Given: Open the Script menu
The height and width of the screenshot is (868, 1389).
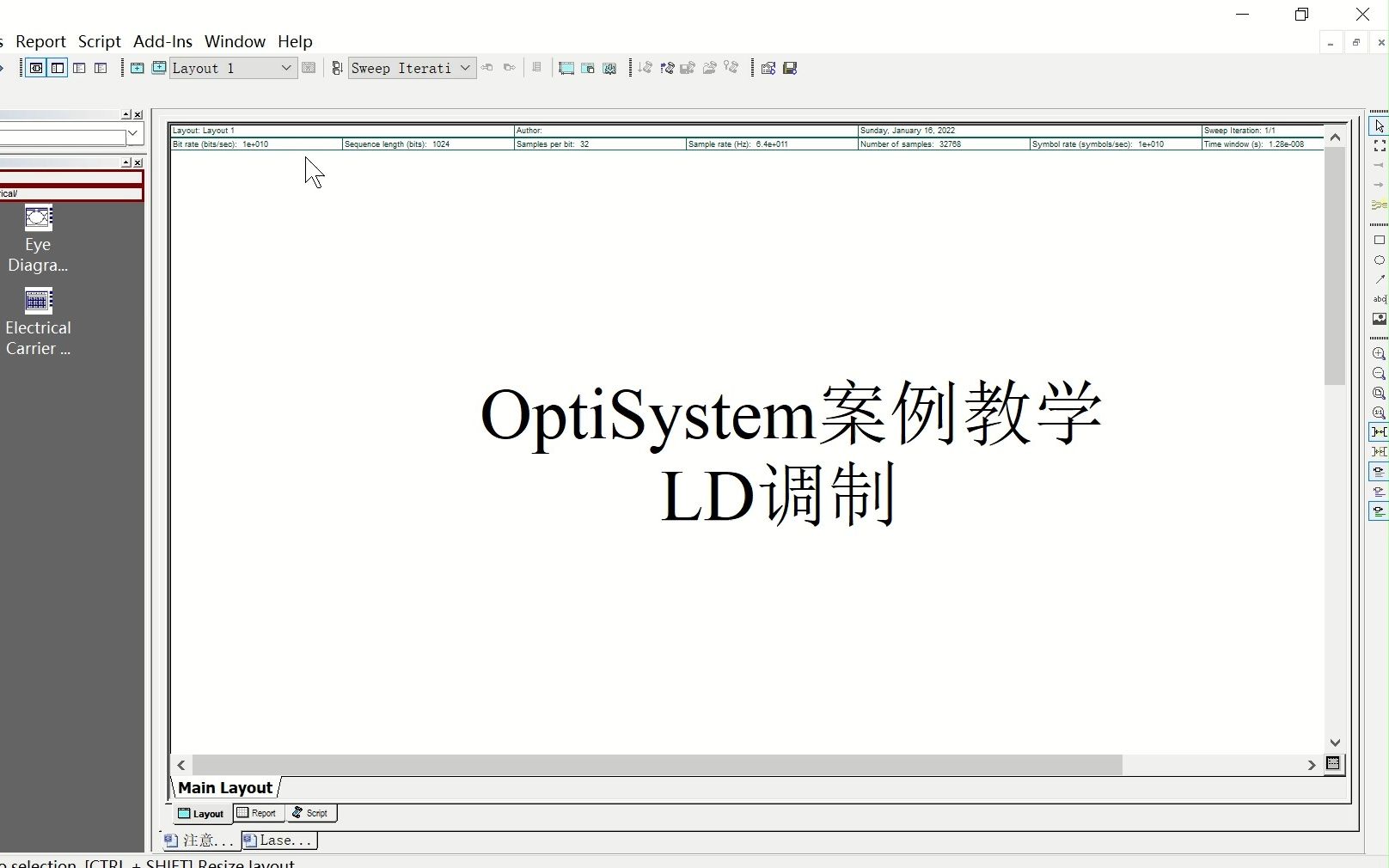Looking at the screenshot, I should pyautogui.click(x=100, y=40).
